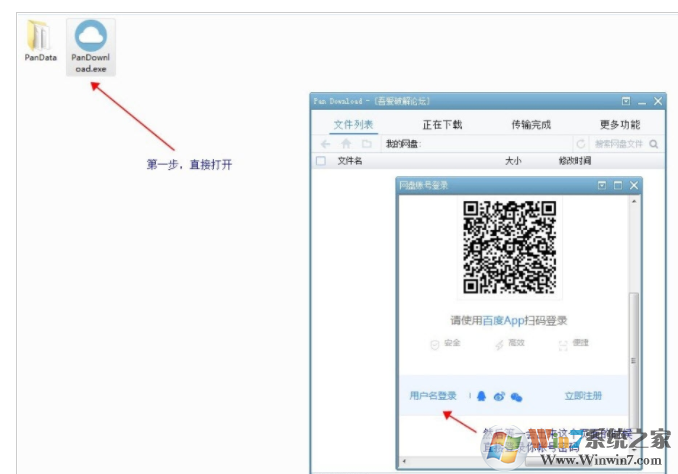Image resolution: width=678 pixels, height=474 pixels.
Task: Click the 便捷 scan icon
Action: coord(563,345)
